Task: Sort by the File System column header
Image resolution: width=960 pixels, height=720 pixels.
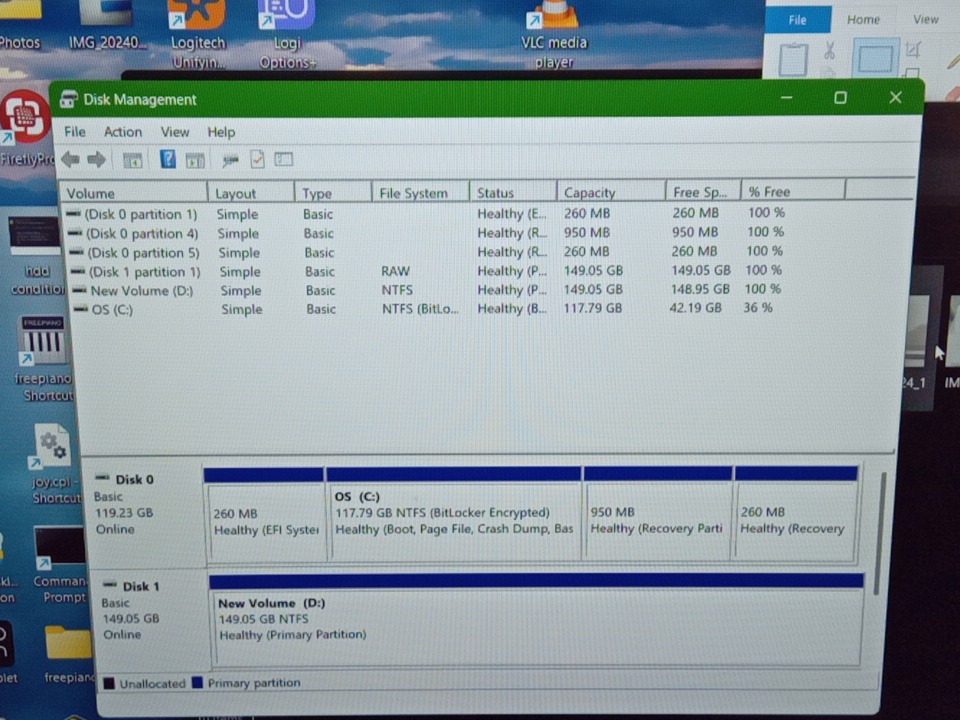Action: pyautogui.click(x=421, y=193)
